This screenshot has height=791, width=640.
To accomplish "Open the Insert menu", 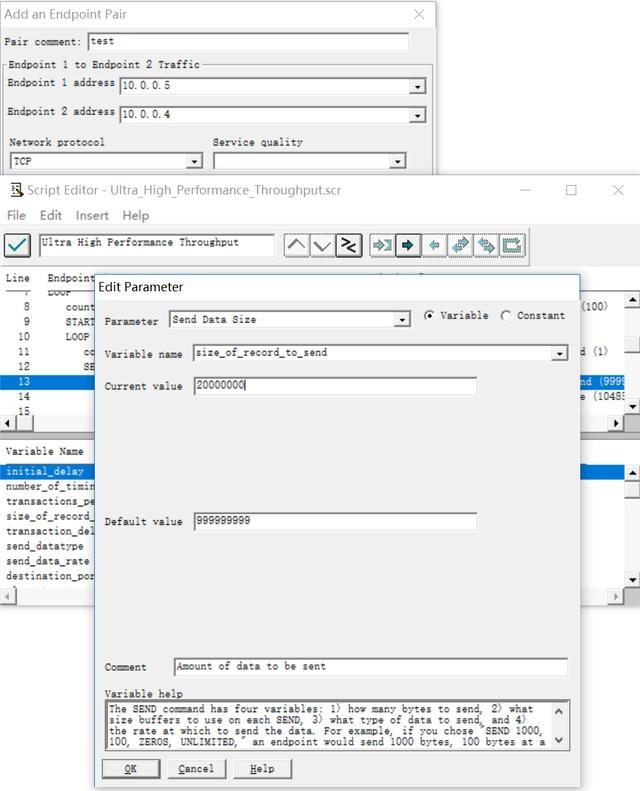I will 92,215.
